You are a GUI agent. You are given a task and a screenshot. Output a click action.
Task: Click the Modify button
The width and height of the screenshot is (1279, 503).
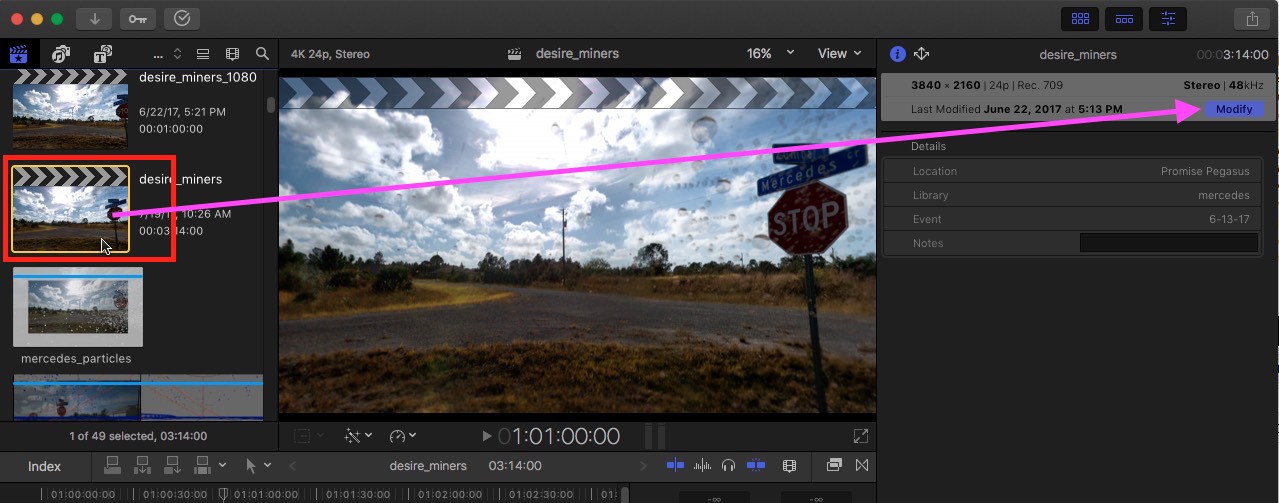coord(1233,109)
